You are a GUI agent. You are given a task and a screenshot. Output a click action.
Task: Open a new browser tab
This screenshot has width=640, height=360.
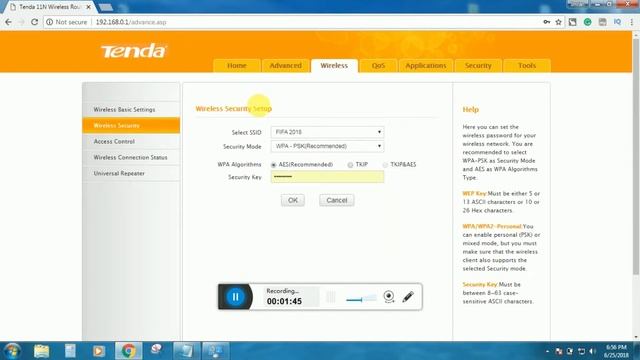tap(106, 7)
